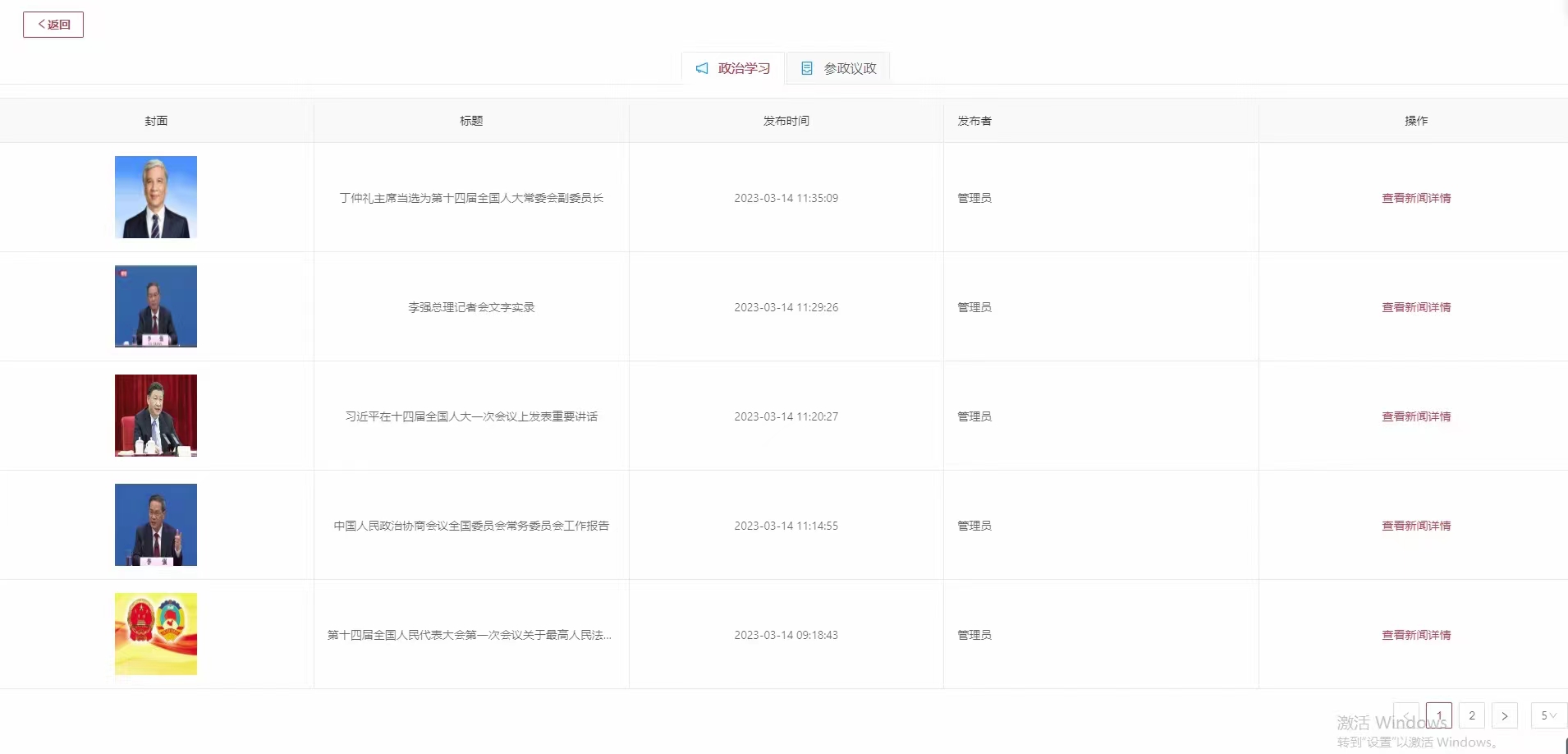This screenshot has height=754, width=1568.
Task: Click 查看新闻详情 in the 11:20:27 row
Action: [1416, 416]
